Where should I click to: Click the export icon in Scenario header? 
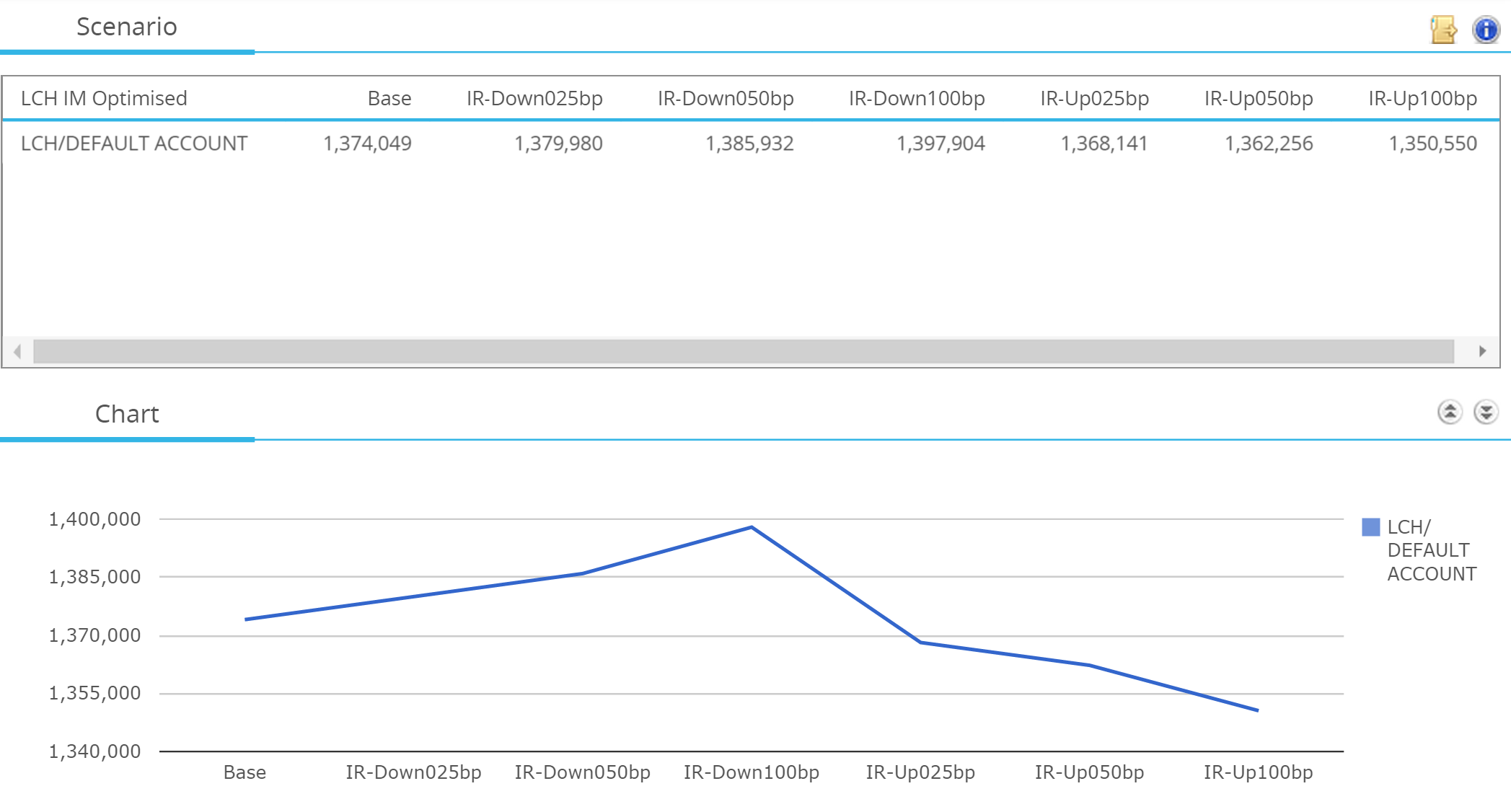click(1443, 30)
